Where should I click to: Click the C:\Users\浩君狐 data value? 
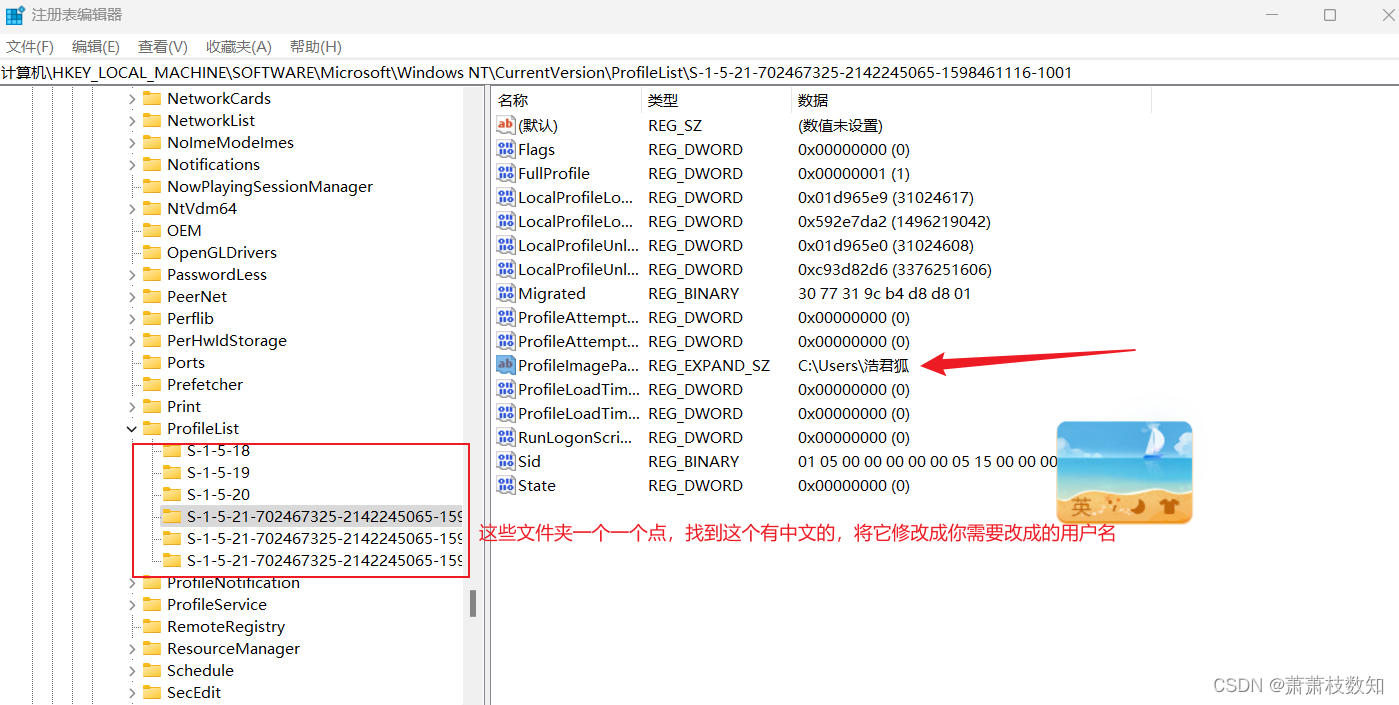pyautogui.click(x=854, y=365)
